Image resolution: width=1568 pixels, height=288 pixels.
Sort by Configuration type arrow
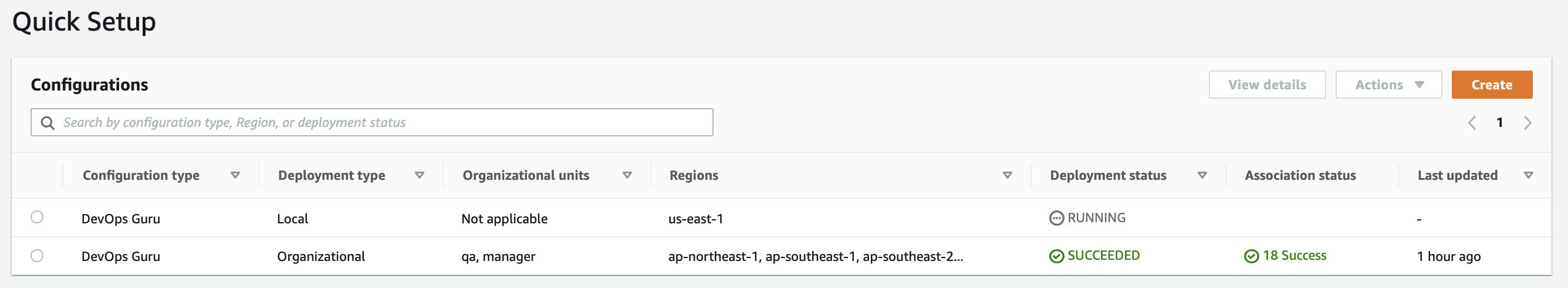pos(235,176)
